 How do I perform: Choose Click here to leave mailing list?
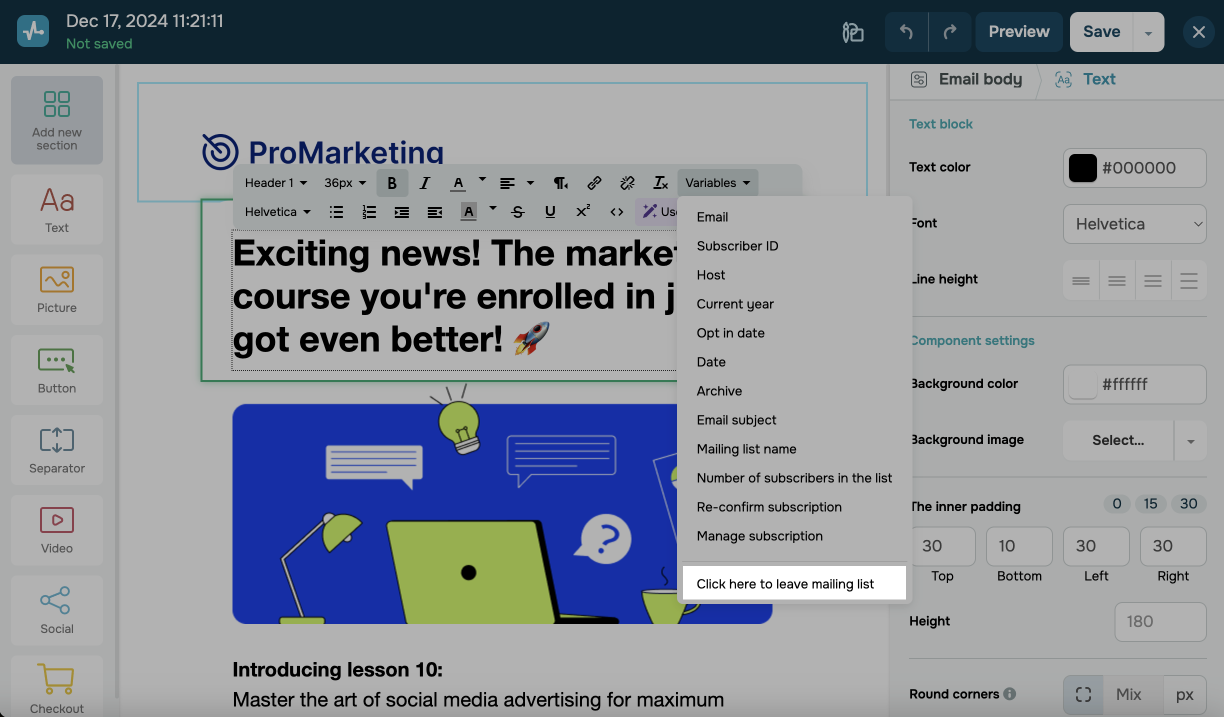(x=794, y=584)
